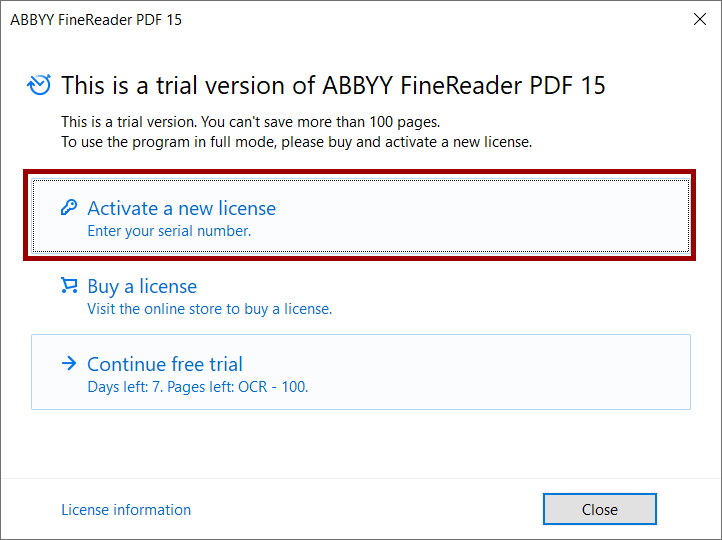Open the 'License information' link
The image size is (722, 540).
tap(126, 510)
